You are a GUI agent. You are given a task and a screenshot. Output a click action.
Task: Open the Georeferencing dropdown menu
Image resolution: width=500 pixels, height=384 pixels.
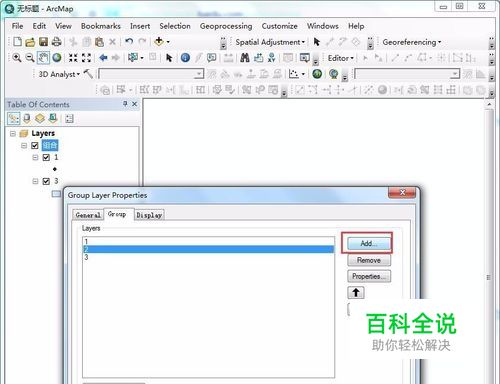click(x=412, y=42)
